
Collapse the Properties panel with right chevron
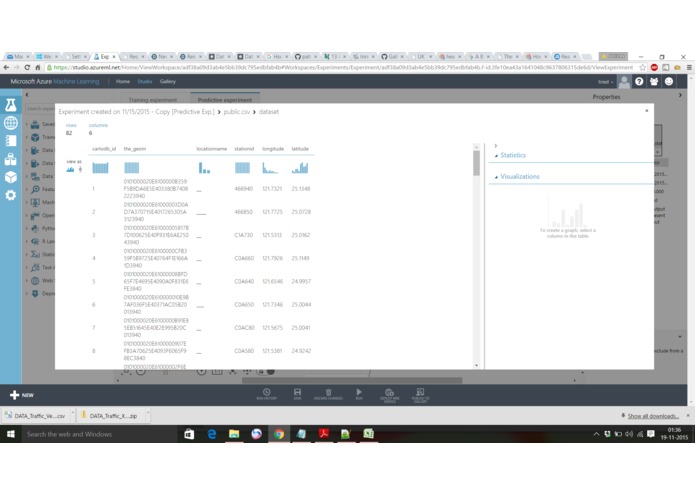[x=680, y=95]
